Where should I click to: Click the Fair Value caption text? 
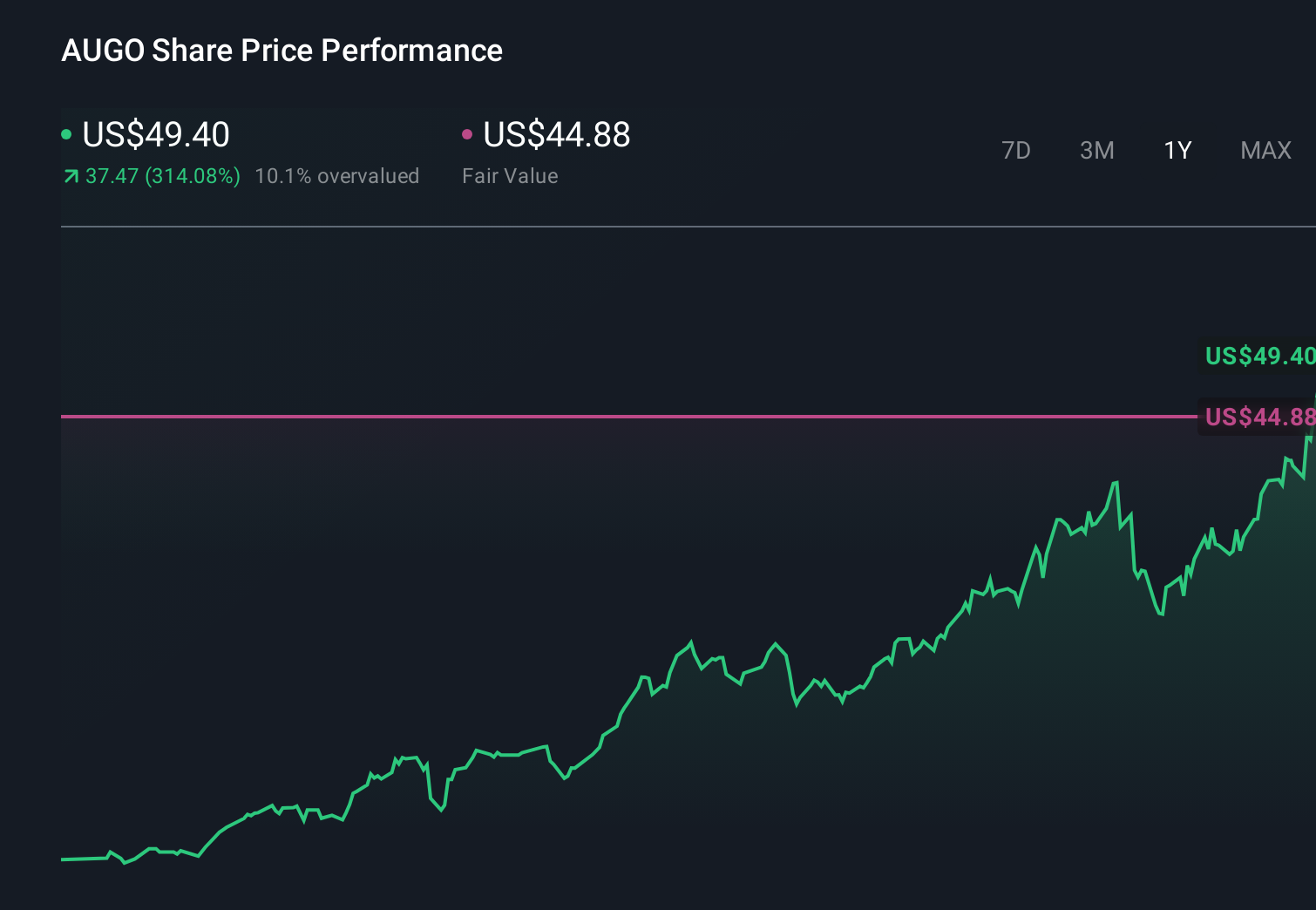tap(510, 175)
